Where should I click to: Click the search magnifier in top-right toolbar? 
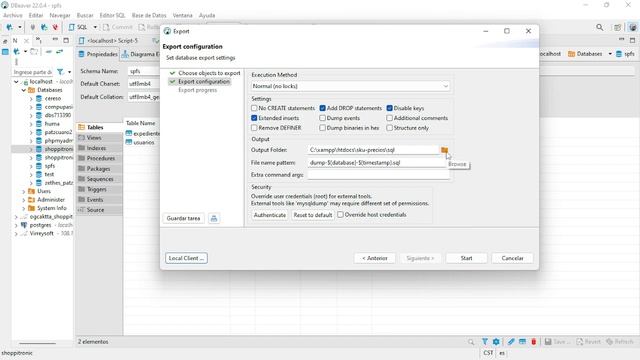[x=599, y=27]
